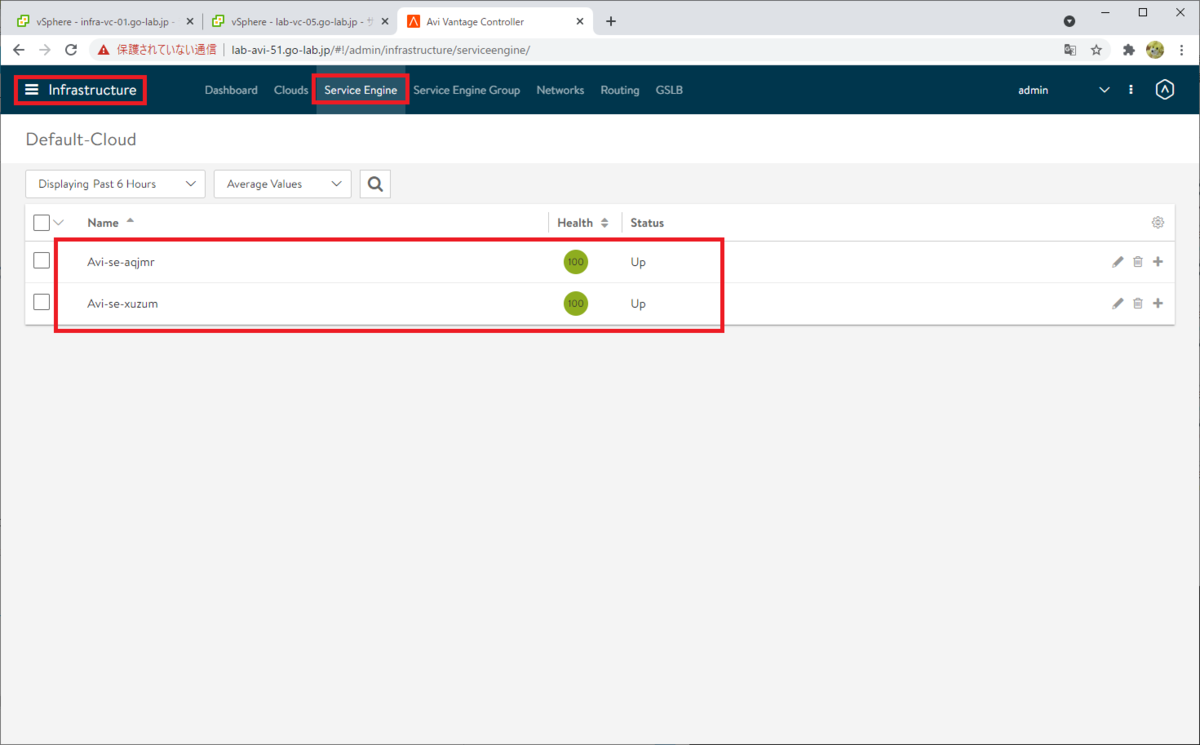Expand Avi-se-aqjmr row with plus icon
The width and height of the screenshot is (1200, 745).
tap(1158, 262)
